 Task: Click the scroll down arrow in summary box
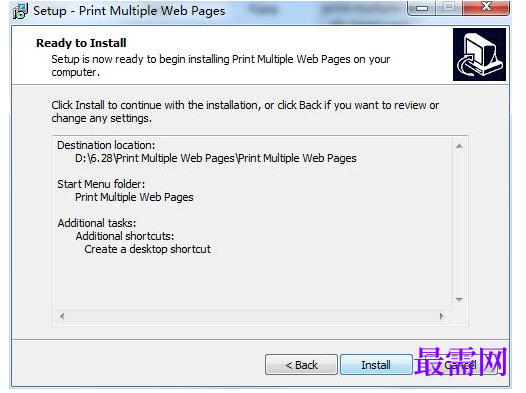pos(459,299)
